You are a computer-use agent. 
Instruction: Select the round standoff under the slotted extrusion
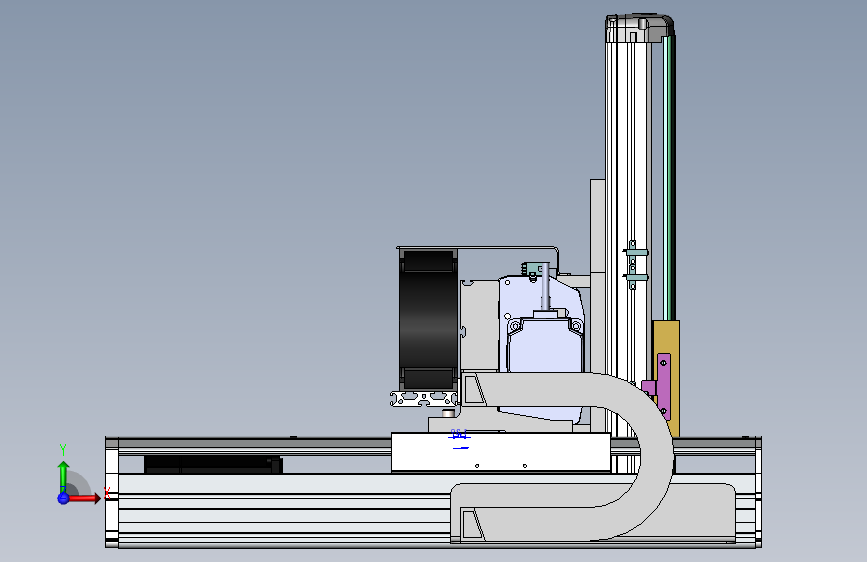pyautogui.click(x=448, y=413)
